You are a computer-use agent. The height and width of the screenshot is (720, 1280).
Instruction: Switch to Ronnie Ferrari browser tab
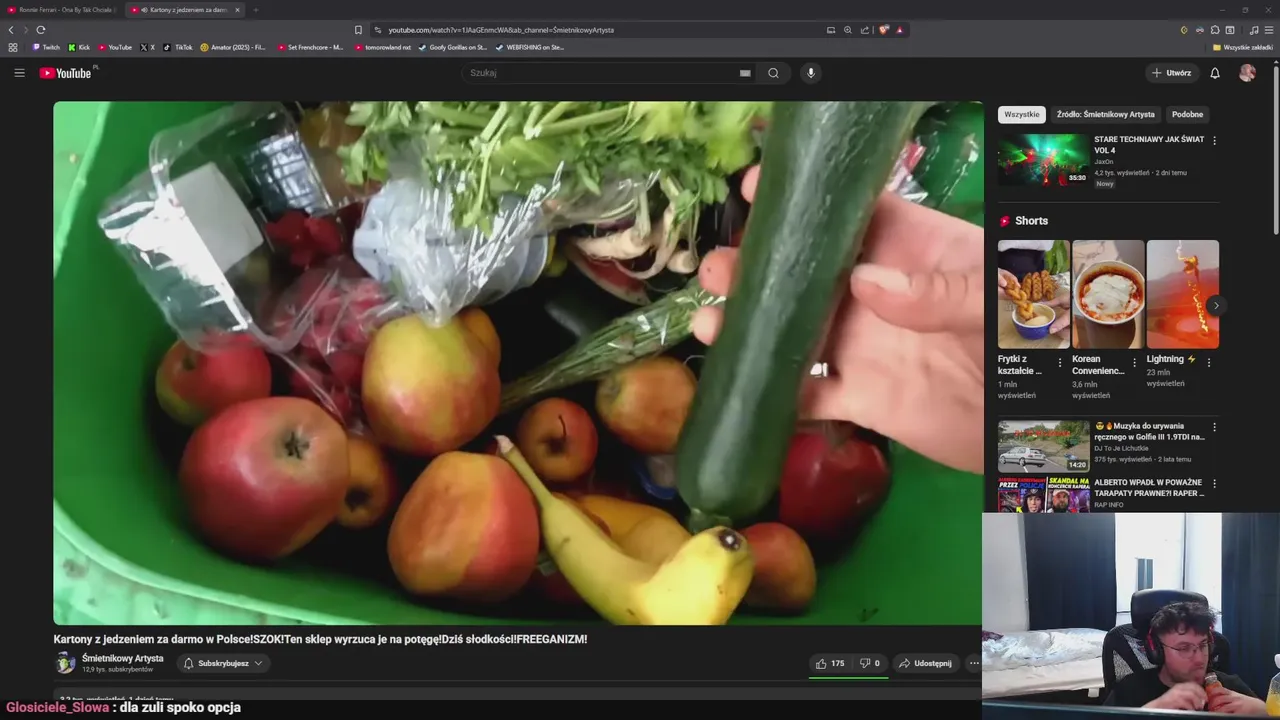63,10
